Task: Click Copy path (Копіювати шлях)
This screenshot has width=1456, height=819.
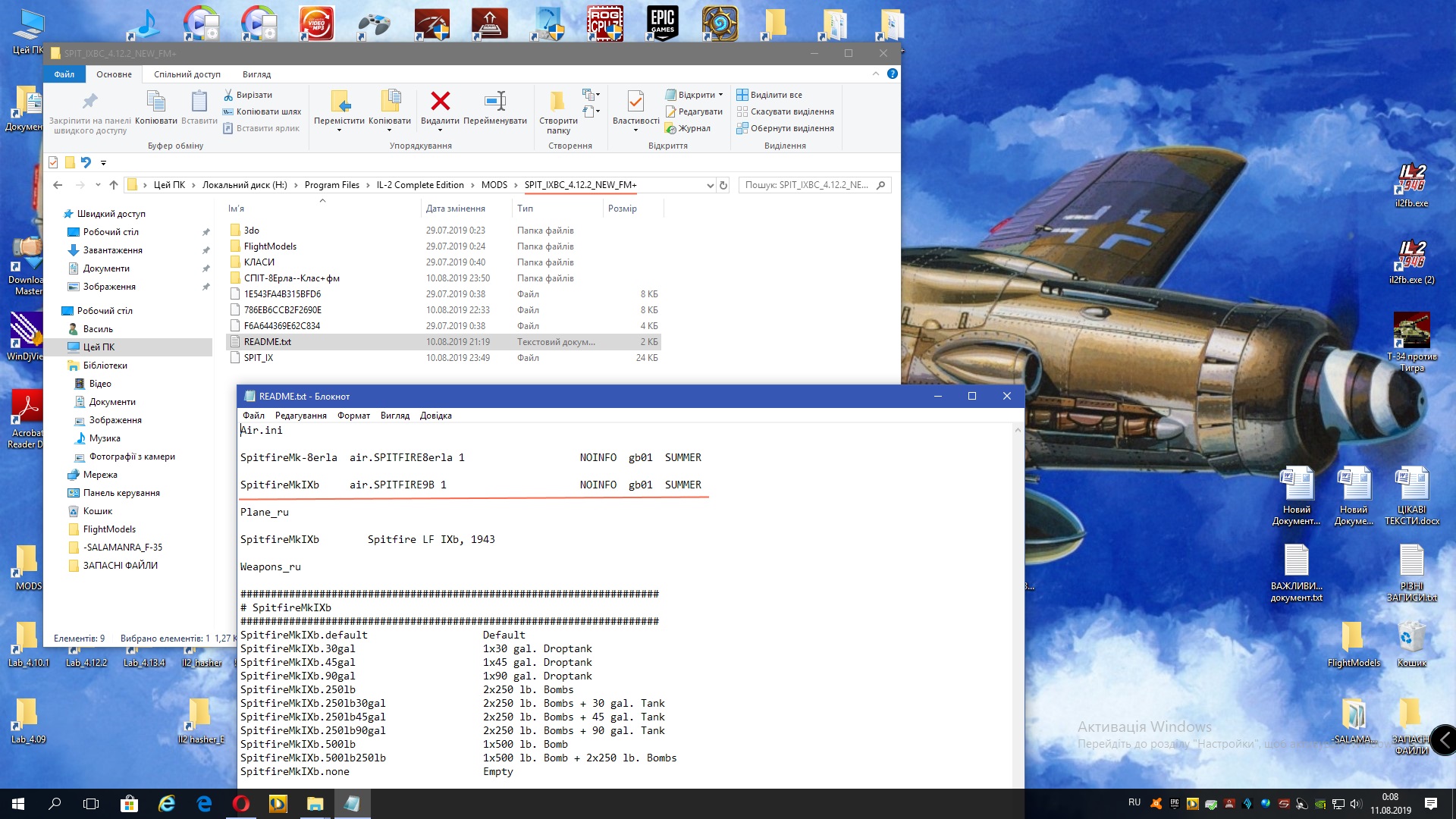Action: click(262, 111)
